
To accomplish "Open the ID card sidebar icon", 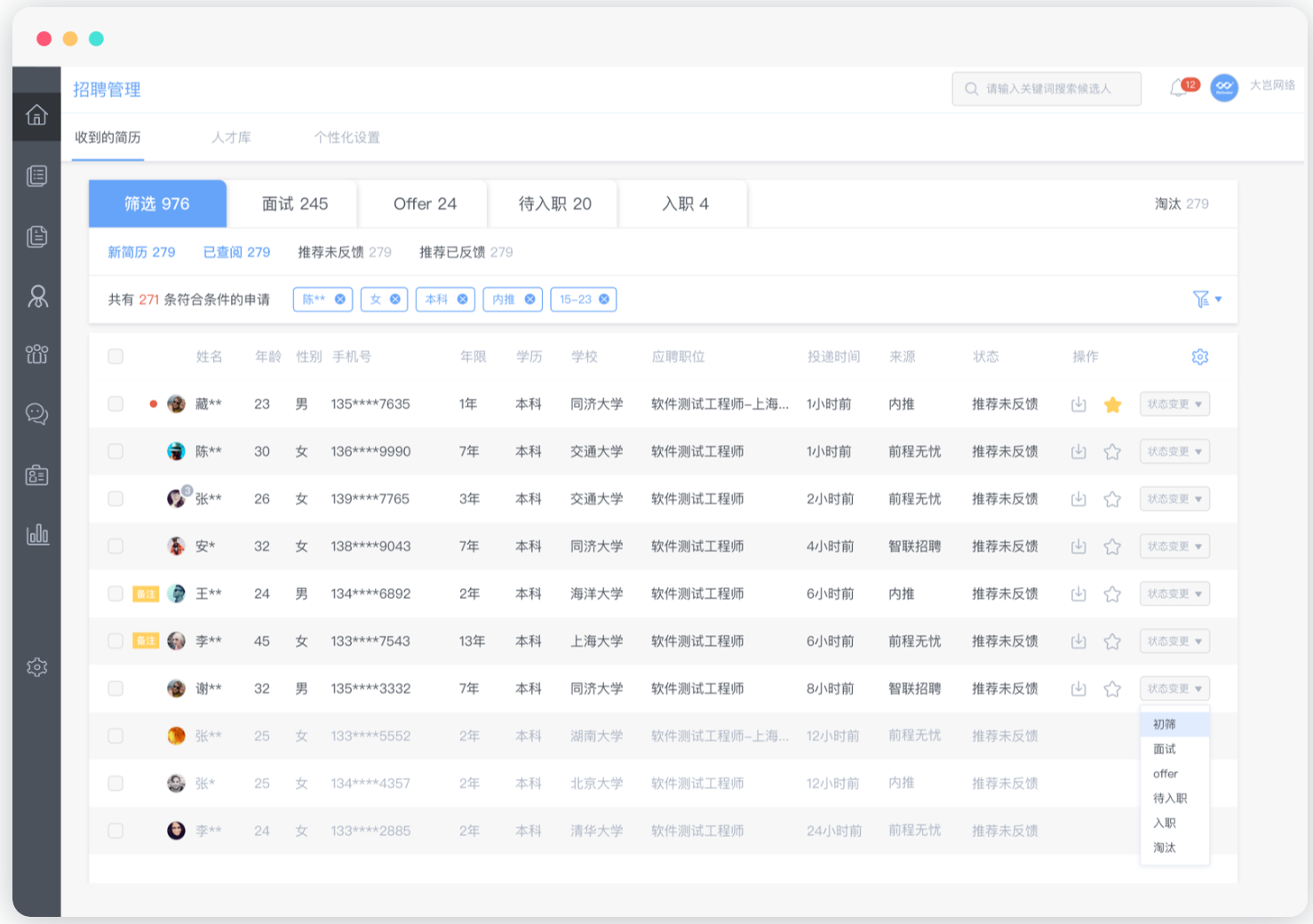I will tap(37, 475).
